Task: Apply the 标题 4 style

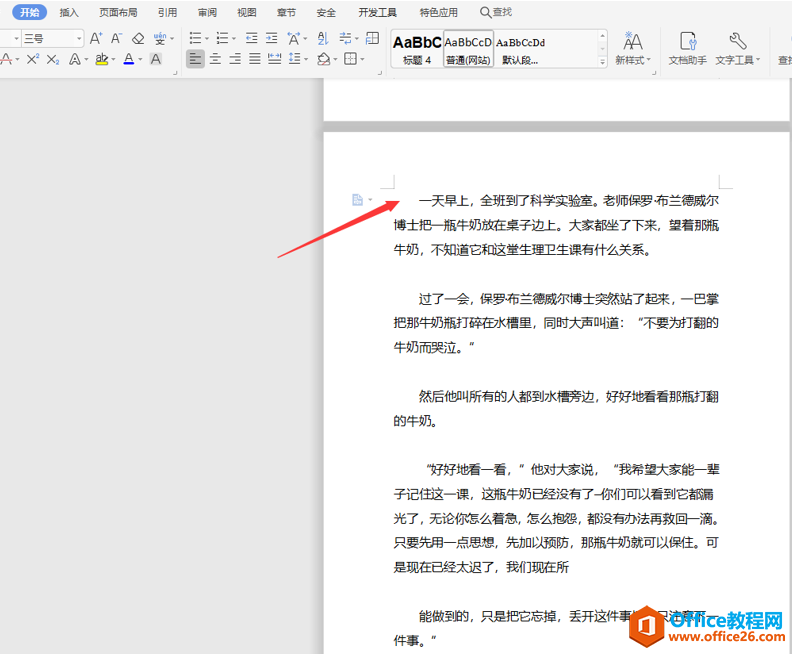Action: tap(417, 49)
